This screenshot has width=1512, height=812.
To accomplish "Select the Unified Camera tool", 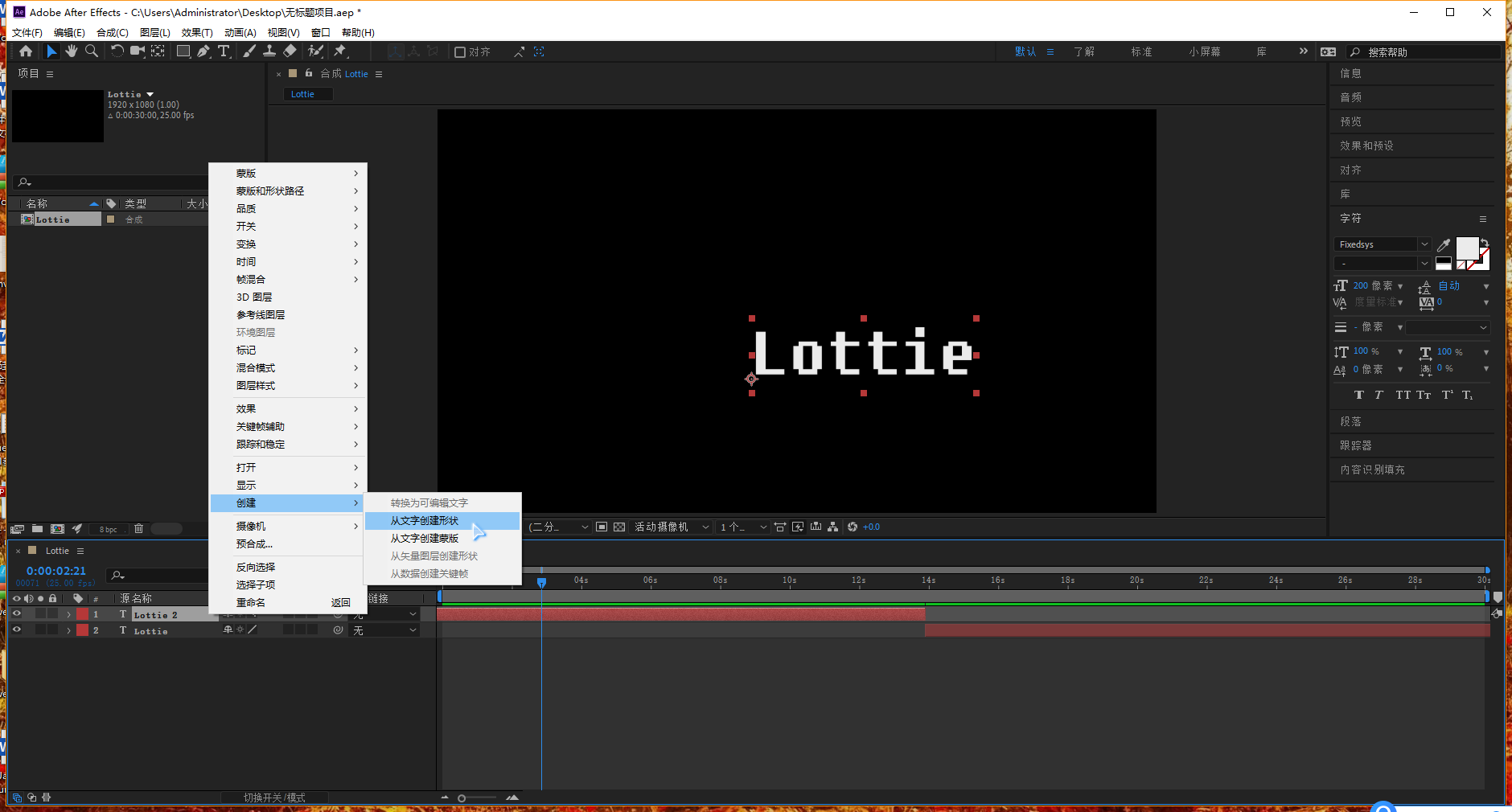I will (138, 51).
